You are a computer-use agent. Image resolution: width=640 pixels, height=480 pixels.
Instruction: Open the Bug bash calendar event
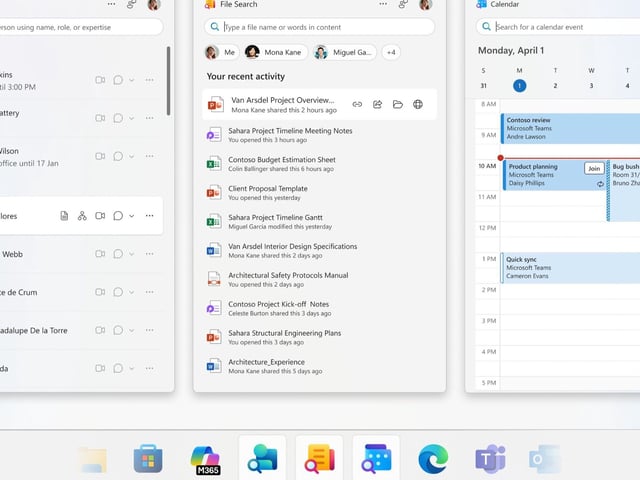(x=624, y=190)
